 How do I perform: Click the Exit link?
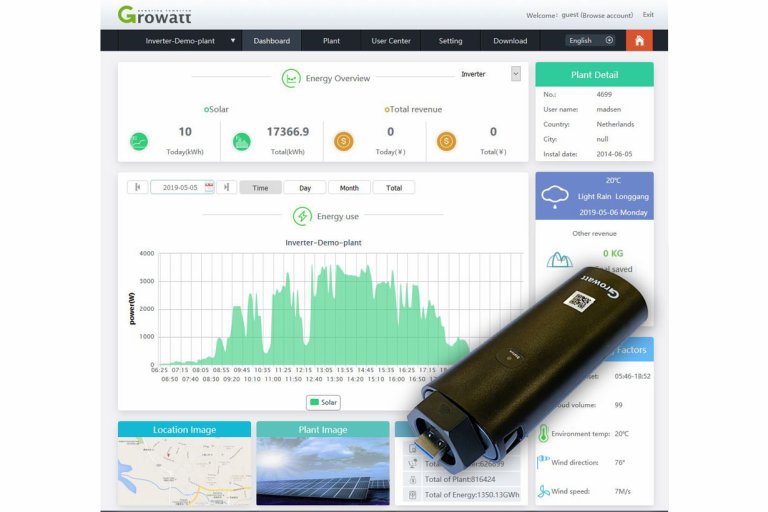(648, 15)
